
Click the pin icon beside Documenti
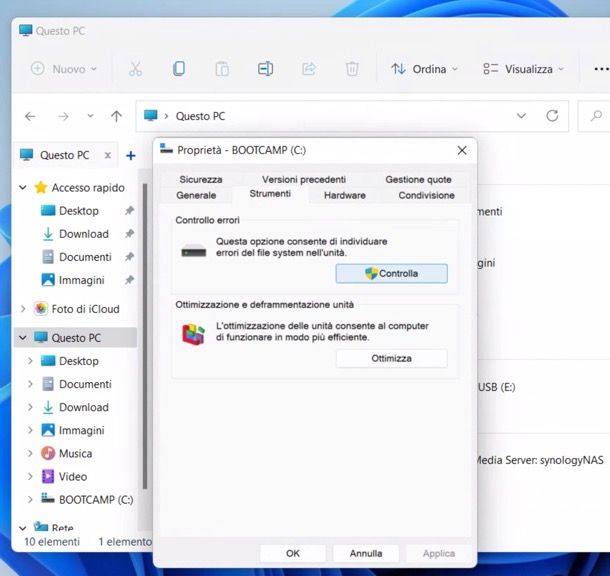point(129,257)
